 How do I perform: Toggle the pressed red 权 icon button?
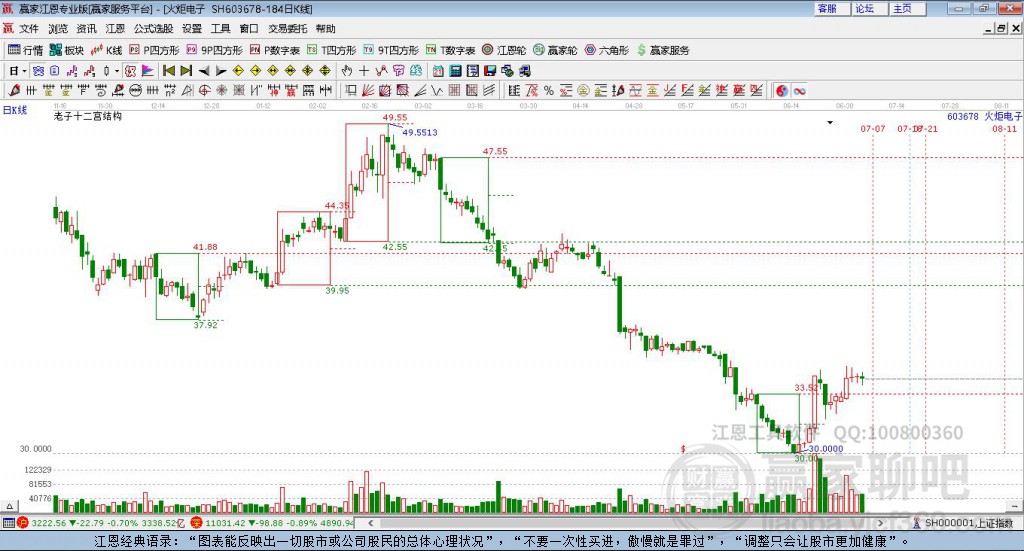(x=130, y=71)
